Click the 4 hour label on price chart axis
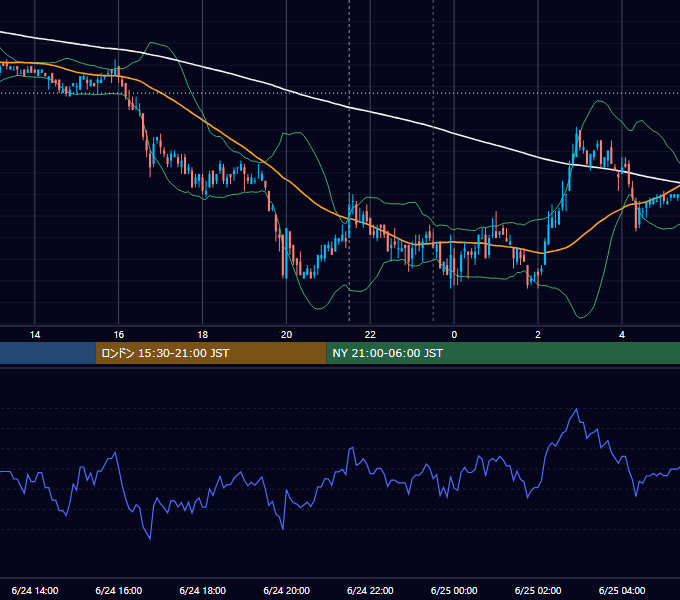The image size is (680, 600). tap(622, 335)
